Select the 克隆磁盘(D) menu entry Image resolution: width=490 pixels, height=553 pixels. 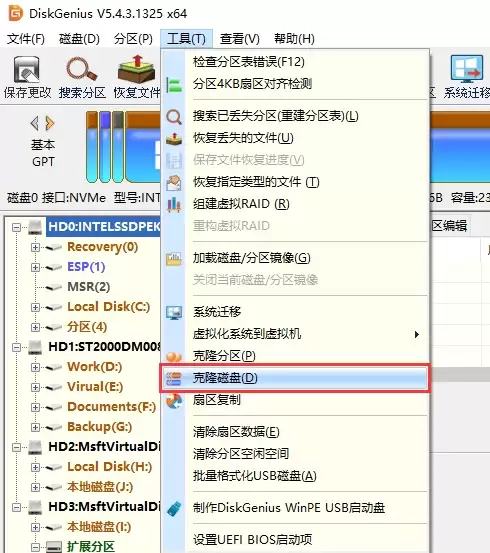coord(294,378)
